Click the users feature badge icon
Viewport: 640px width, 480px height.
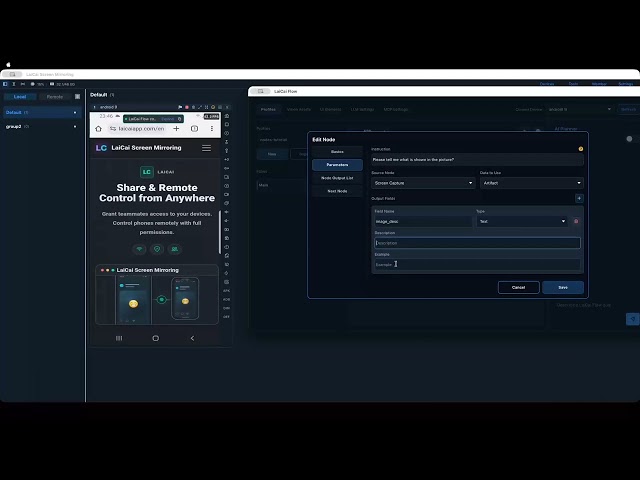(175, 249)
